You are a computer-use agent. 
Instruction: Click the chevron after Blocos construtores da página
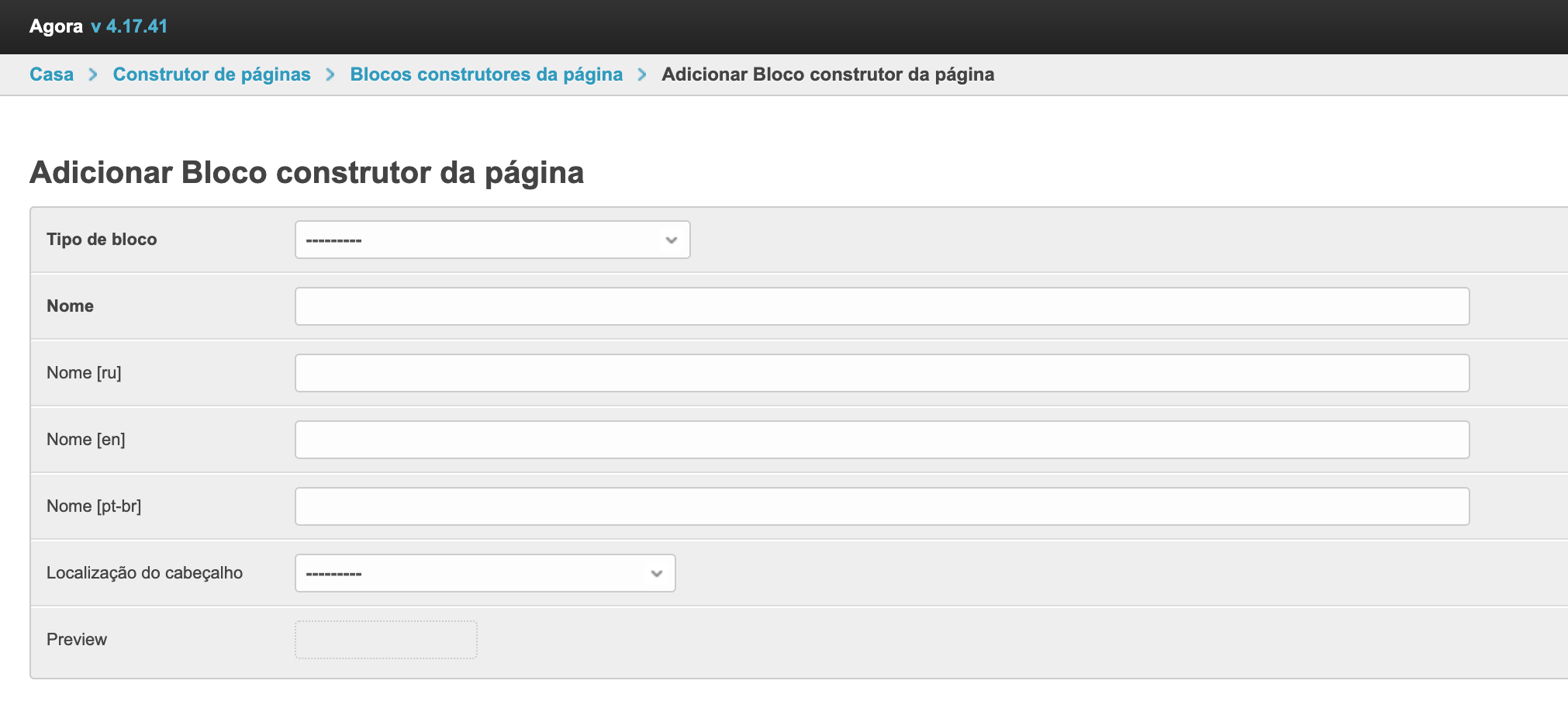pos(642,74)
